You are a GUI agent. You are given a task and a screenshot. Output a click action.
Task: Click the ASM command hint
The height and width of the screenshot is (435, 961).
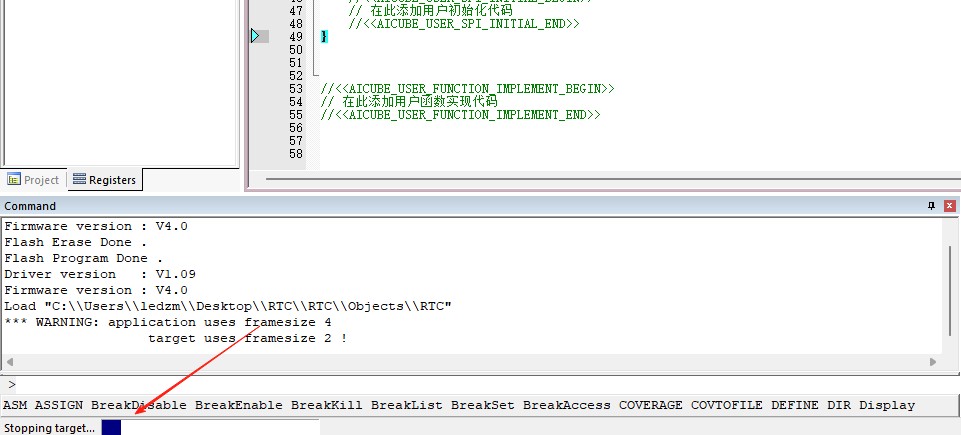(15, 405)
